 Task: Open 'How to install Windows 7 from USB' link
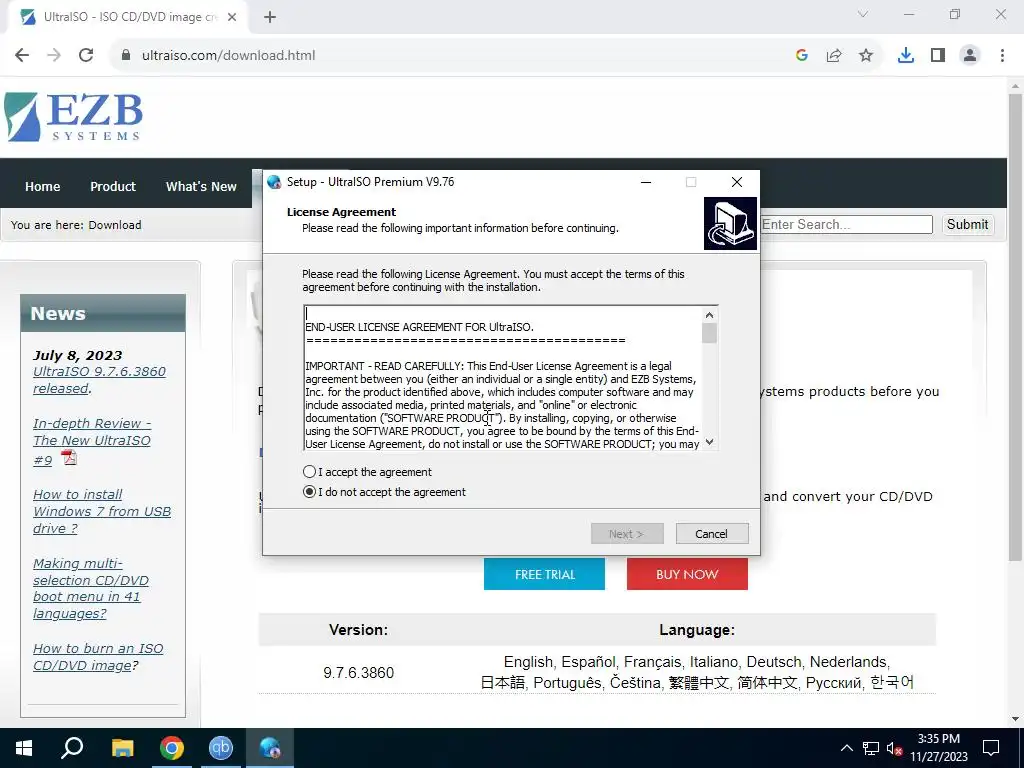coord(102,511)
